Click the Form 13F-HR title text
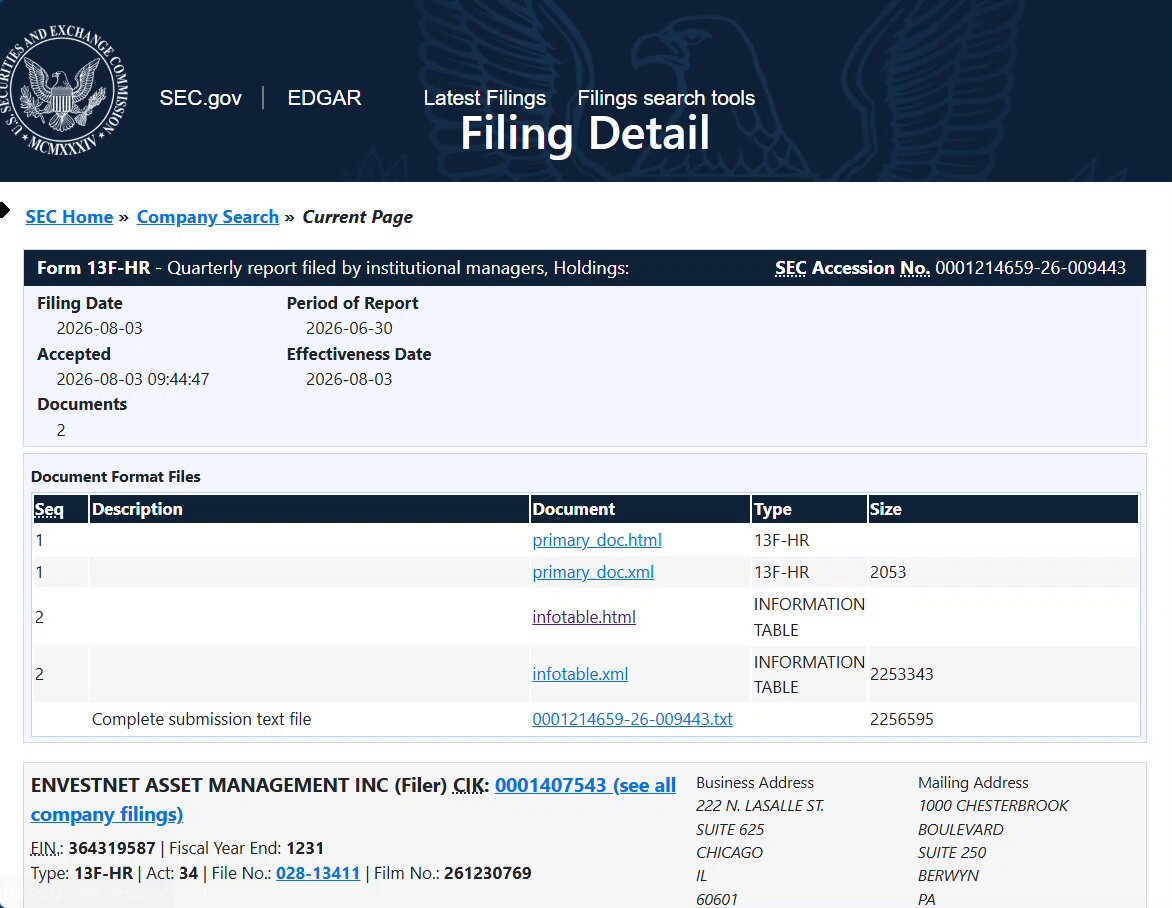1172x908 pixels. click(93, 268)
